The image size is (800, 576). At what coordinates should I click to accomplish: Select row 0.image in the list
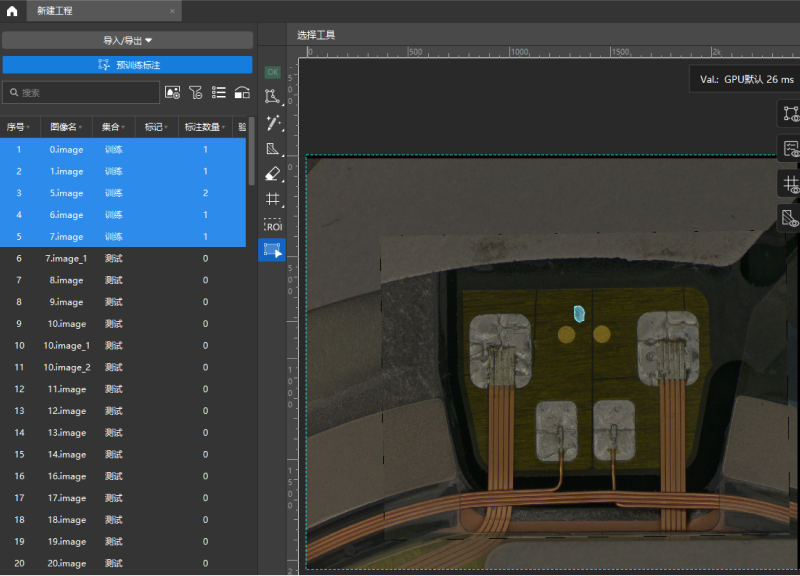[123, 149]
